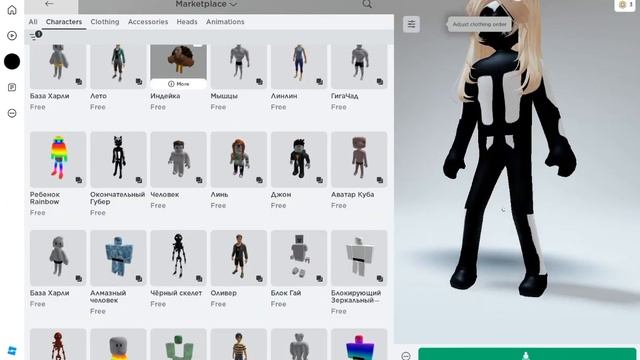Select the Джон character thumbnail
Viewport: 640px width, 360px height.
299,160
